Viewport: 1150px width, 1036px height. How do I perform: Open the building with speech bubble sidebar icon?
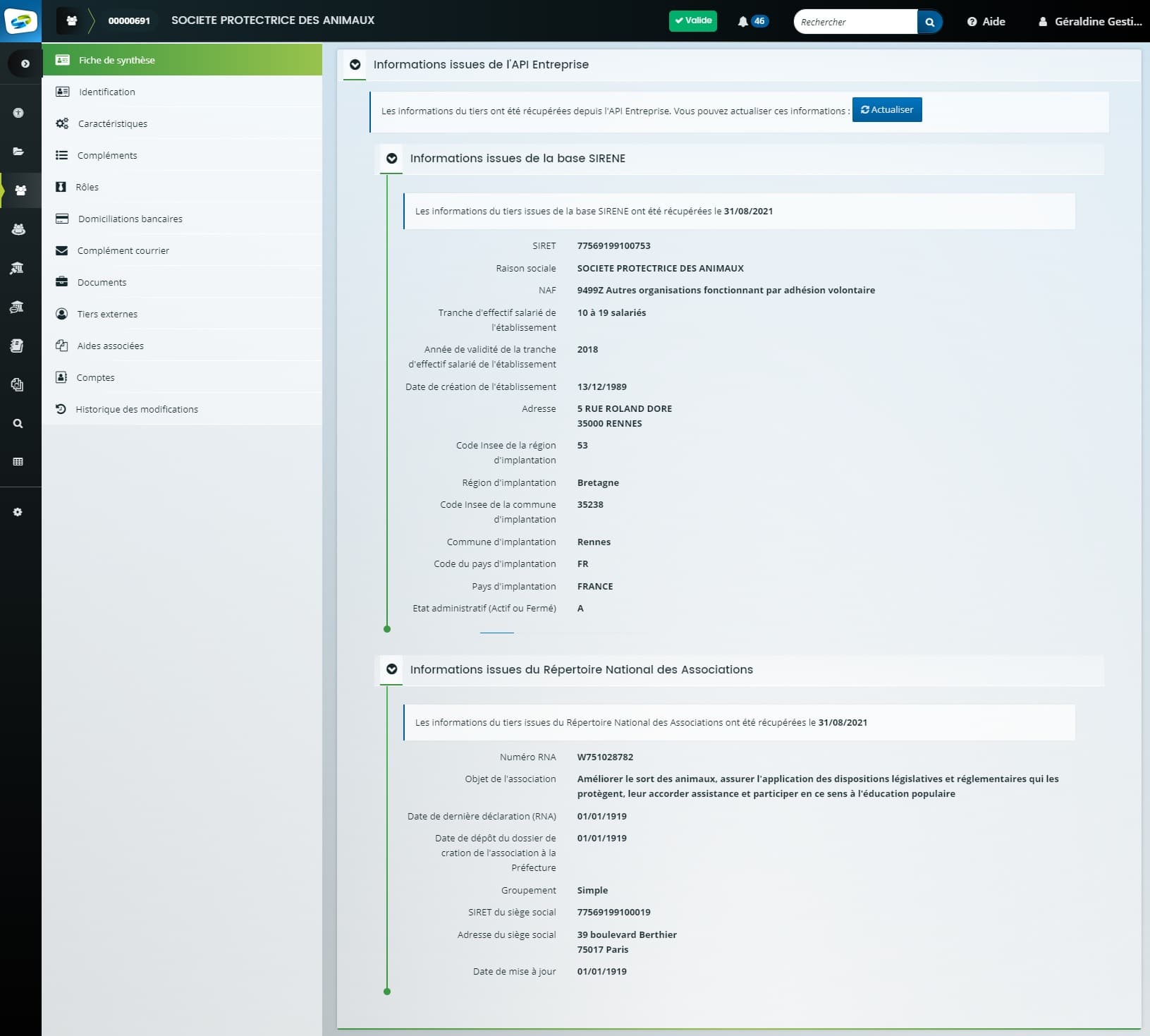pyautogui.click(x=17, y=307)
